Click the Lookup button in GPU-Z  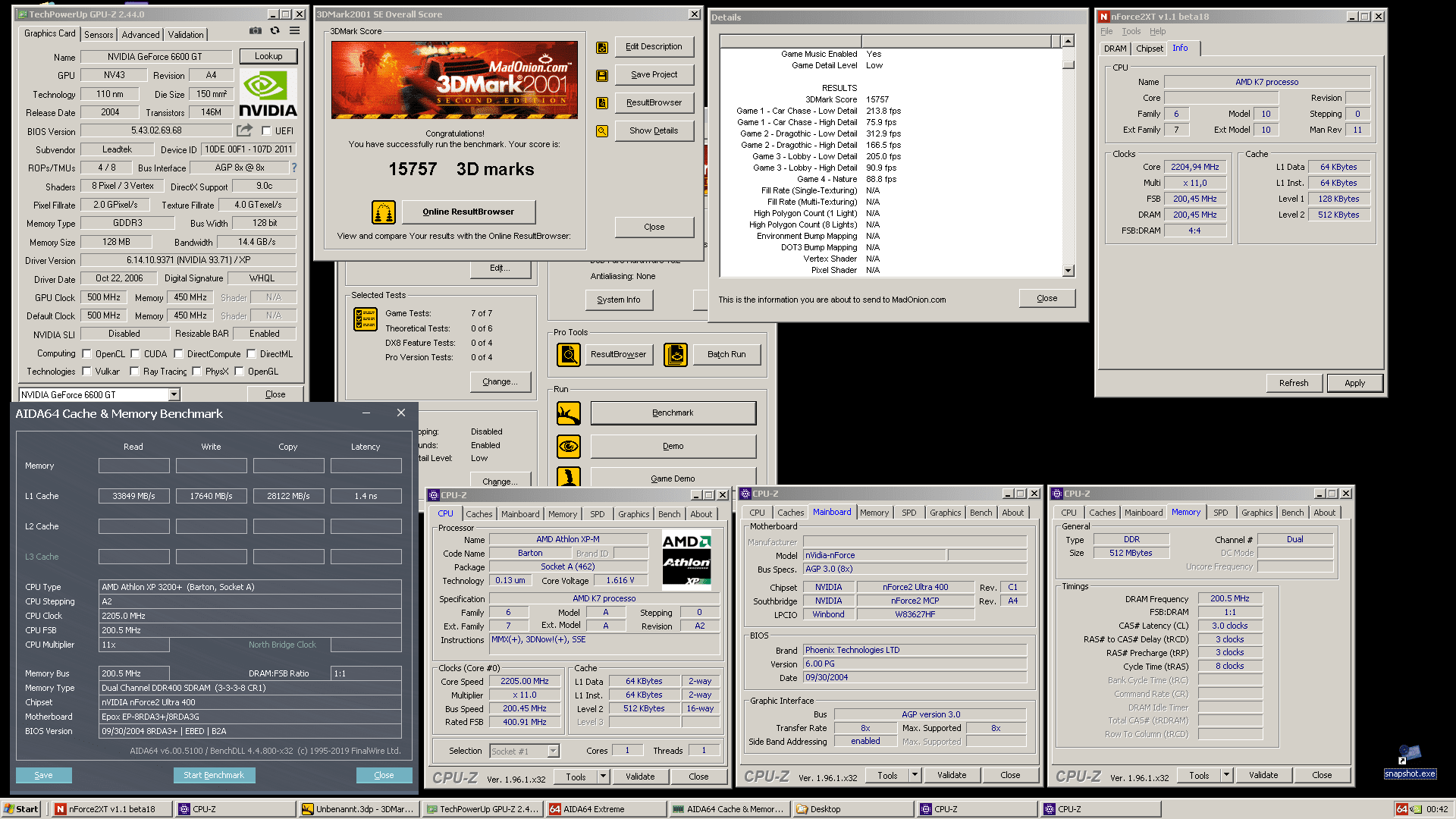tap(268, 56)
